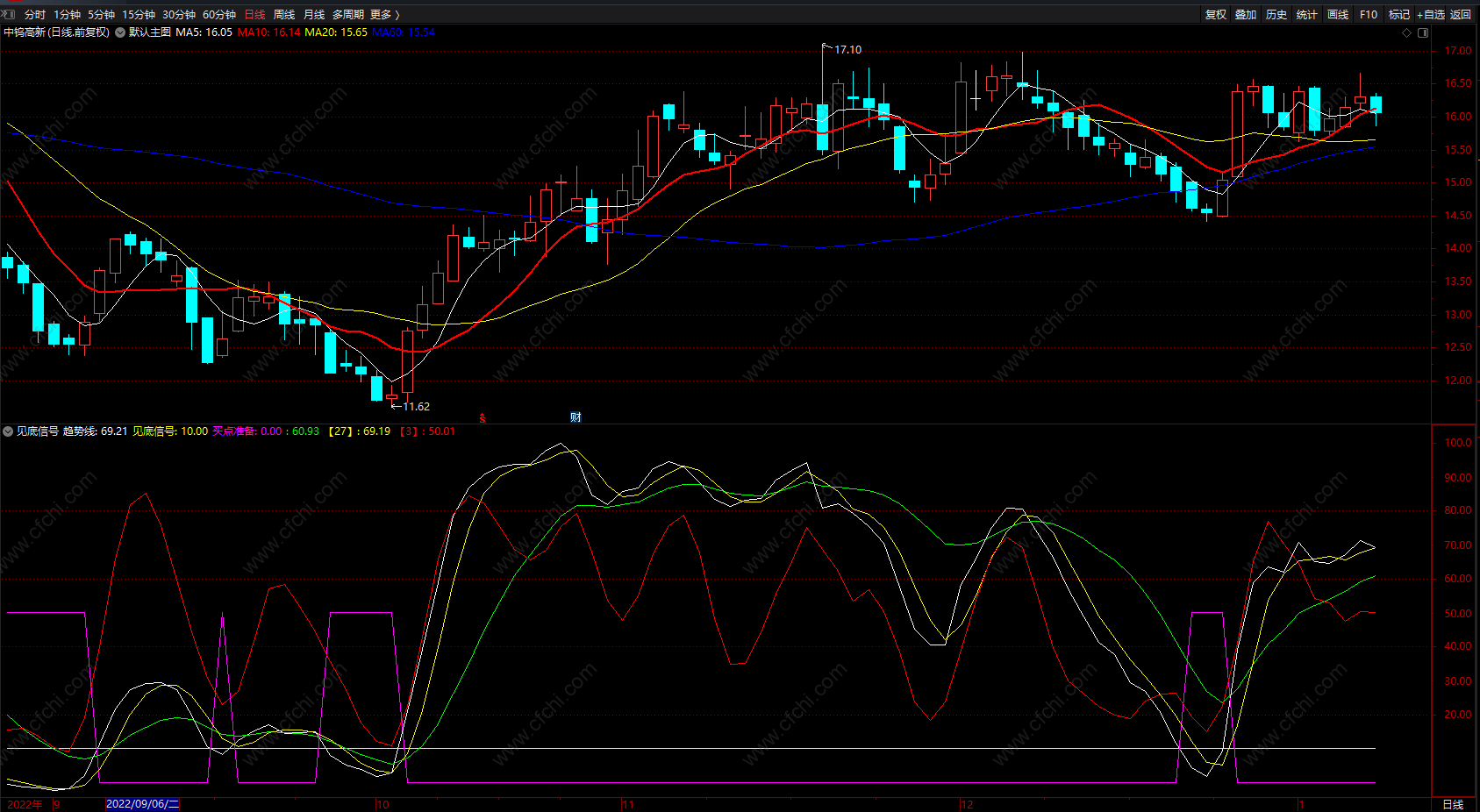This screenshot has height=812, width=1480.
Task: Click 叠加 to overlay another stock
Action: pyautogui.click(x=1246, y=14)
